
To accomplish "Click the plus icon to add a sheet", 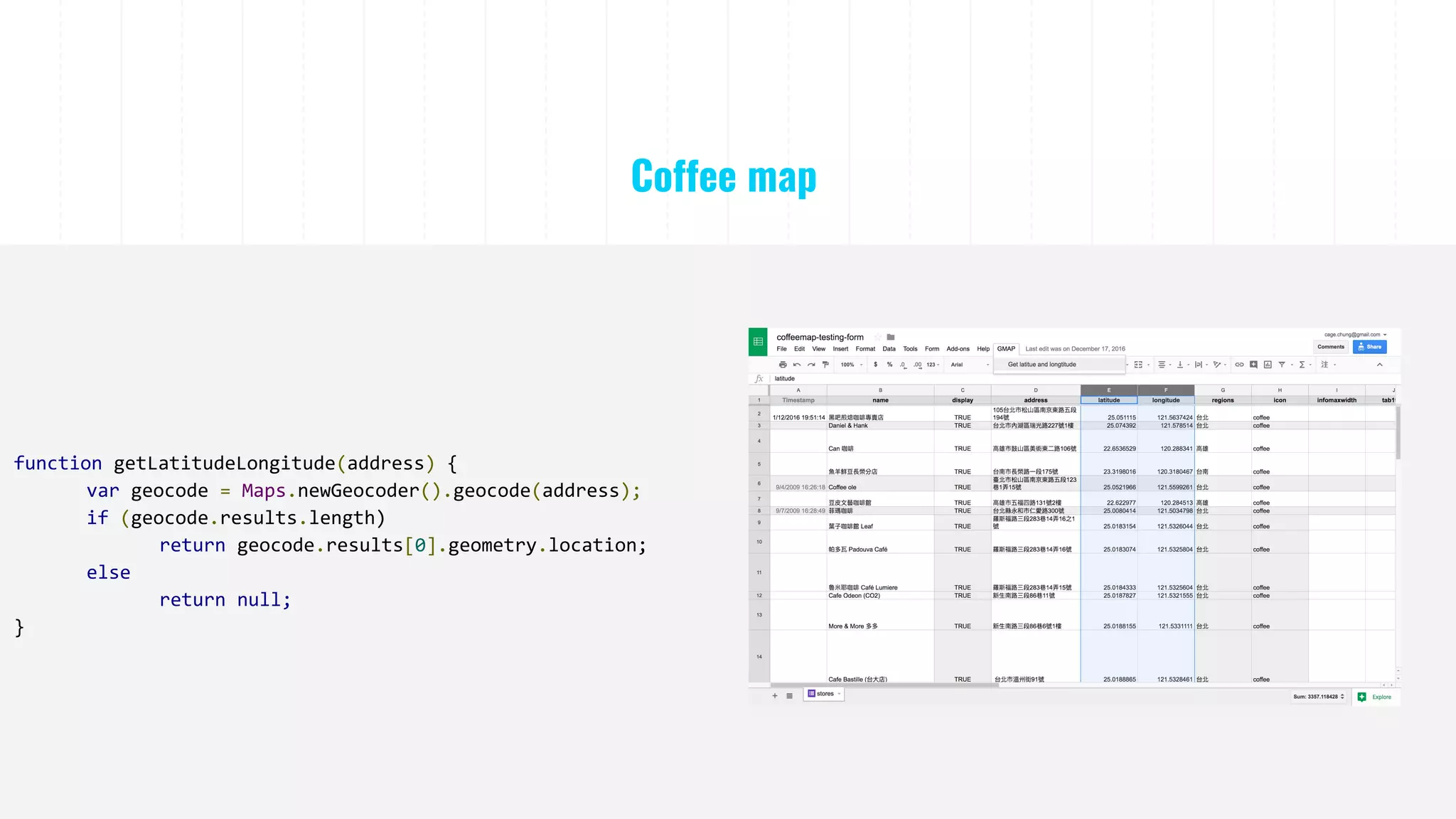I will (775, 696).
